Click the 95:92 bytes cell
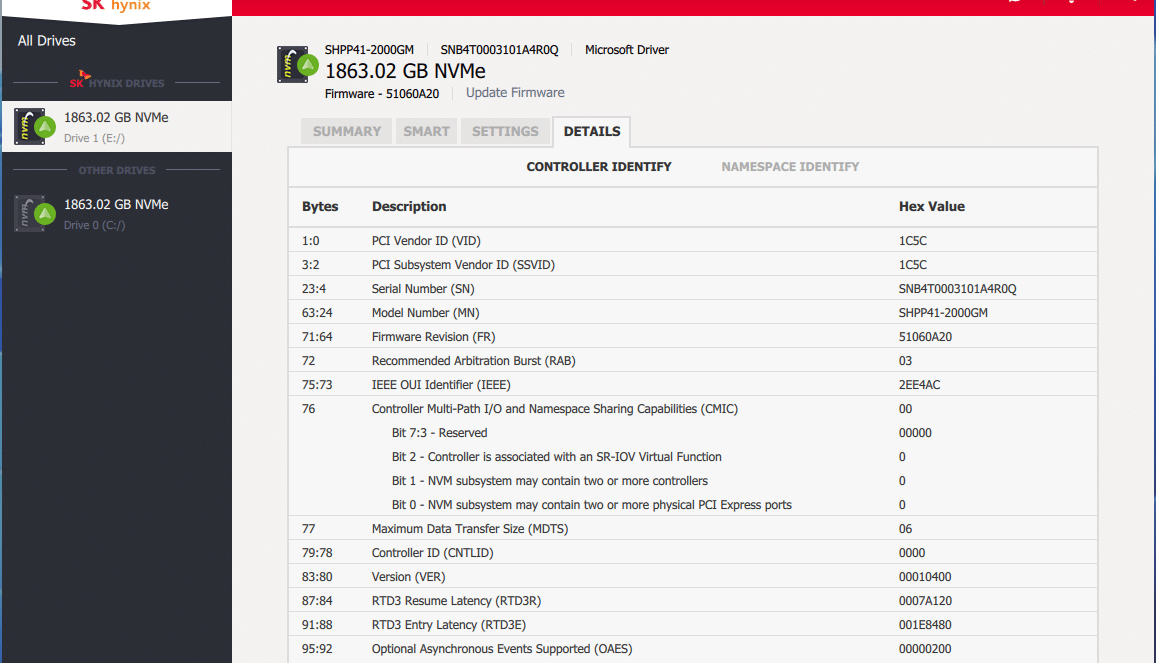Viewport: 1156px width, 663px height. [317, 649]
